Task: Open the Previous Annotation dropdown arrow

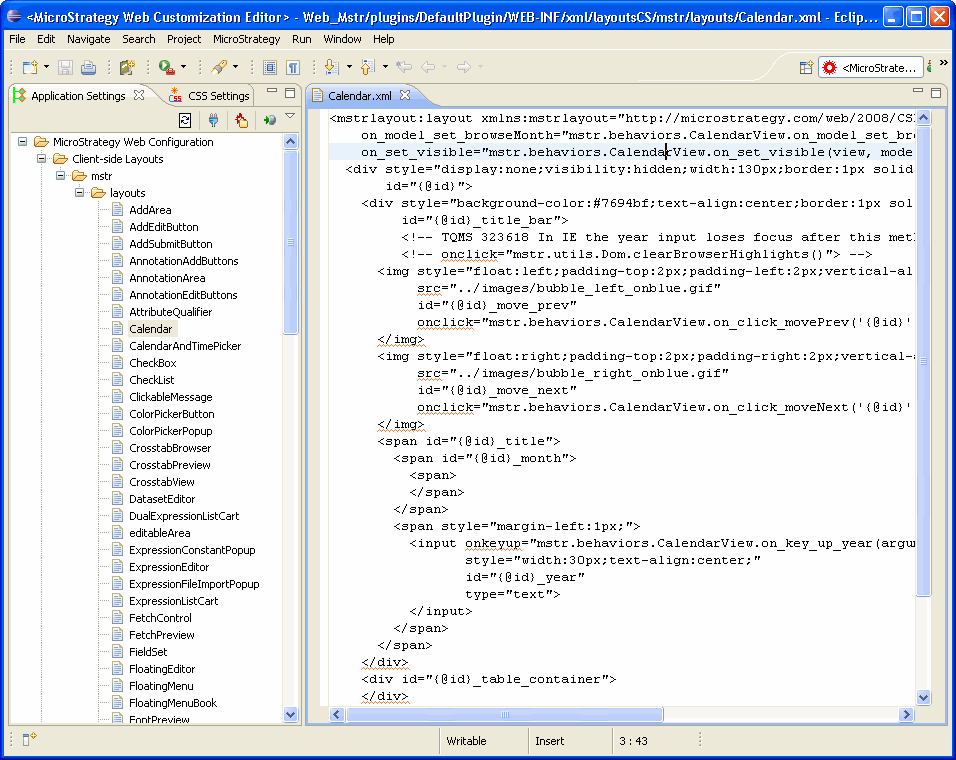Action: tap(385, 67)
